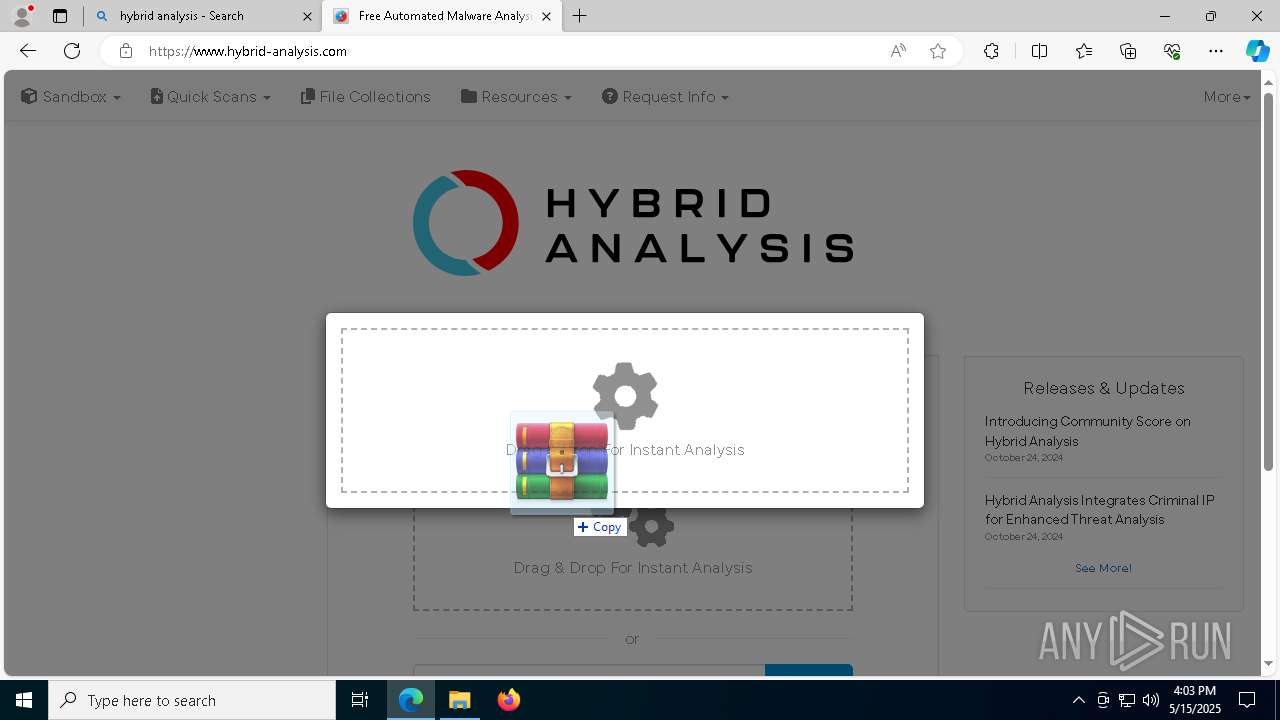Viewport: 1280px width, 720px height.
Task: Click the Hybrid Analysis logo
Action: (633, 223)
